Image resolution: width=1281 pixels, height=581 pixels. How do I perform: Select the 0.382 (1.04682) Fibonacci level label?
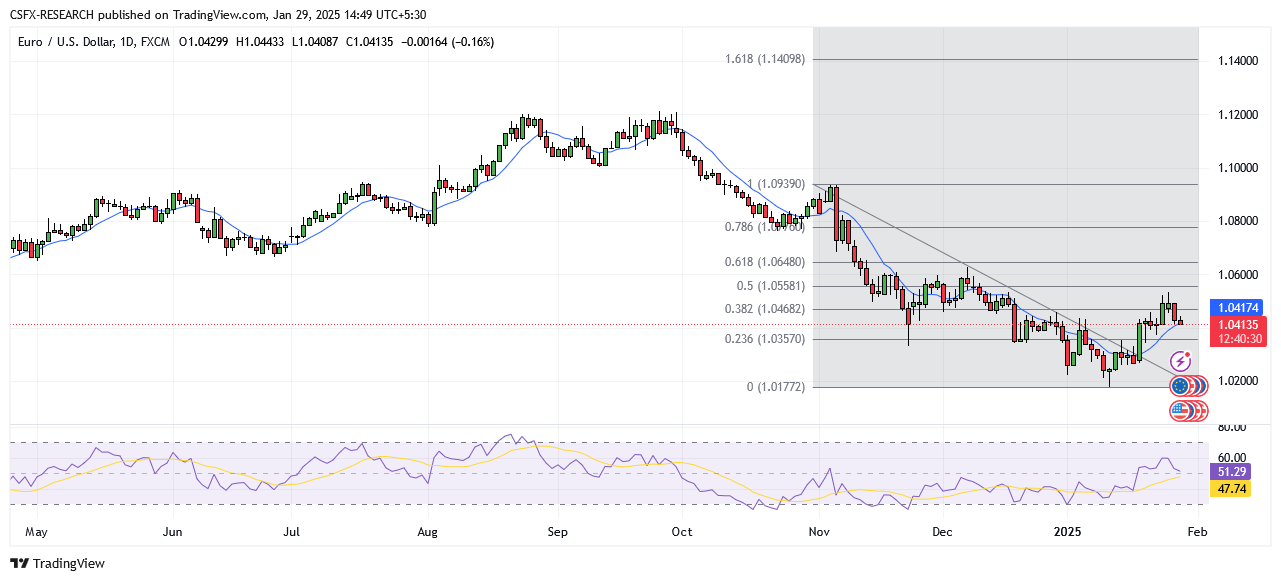(x=765, y=310)
